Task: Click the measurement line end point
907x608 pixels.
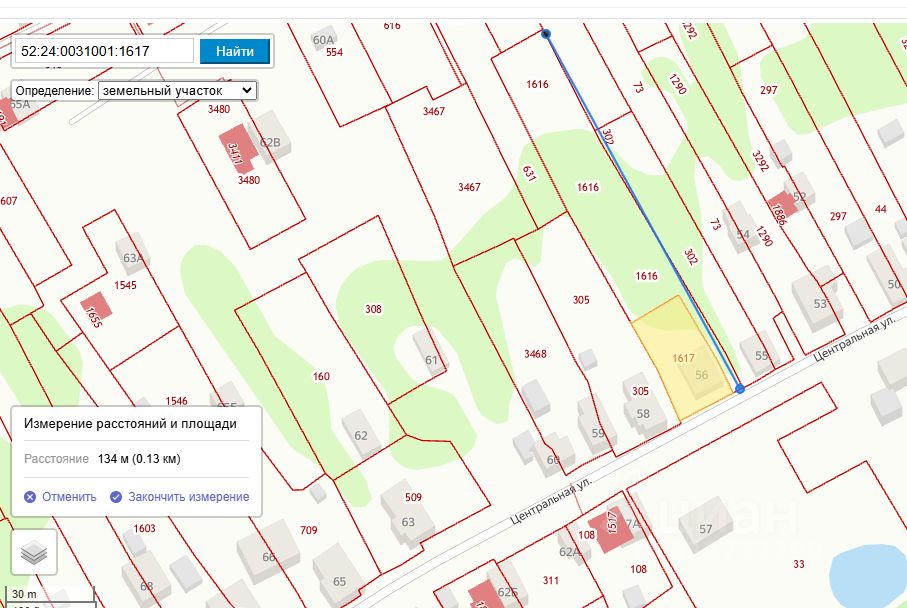Action: click(740, 389)
